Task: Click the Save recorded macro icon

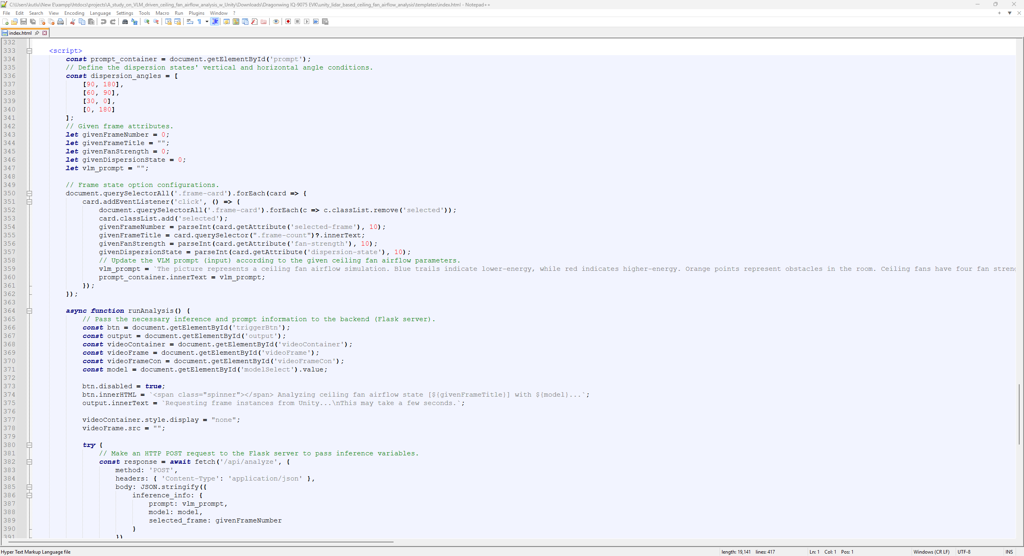Action: pyautogui.click(x=325, y=22)
